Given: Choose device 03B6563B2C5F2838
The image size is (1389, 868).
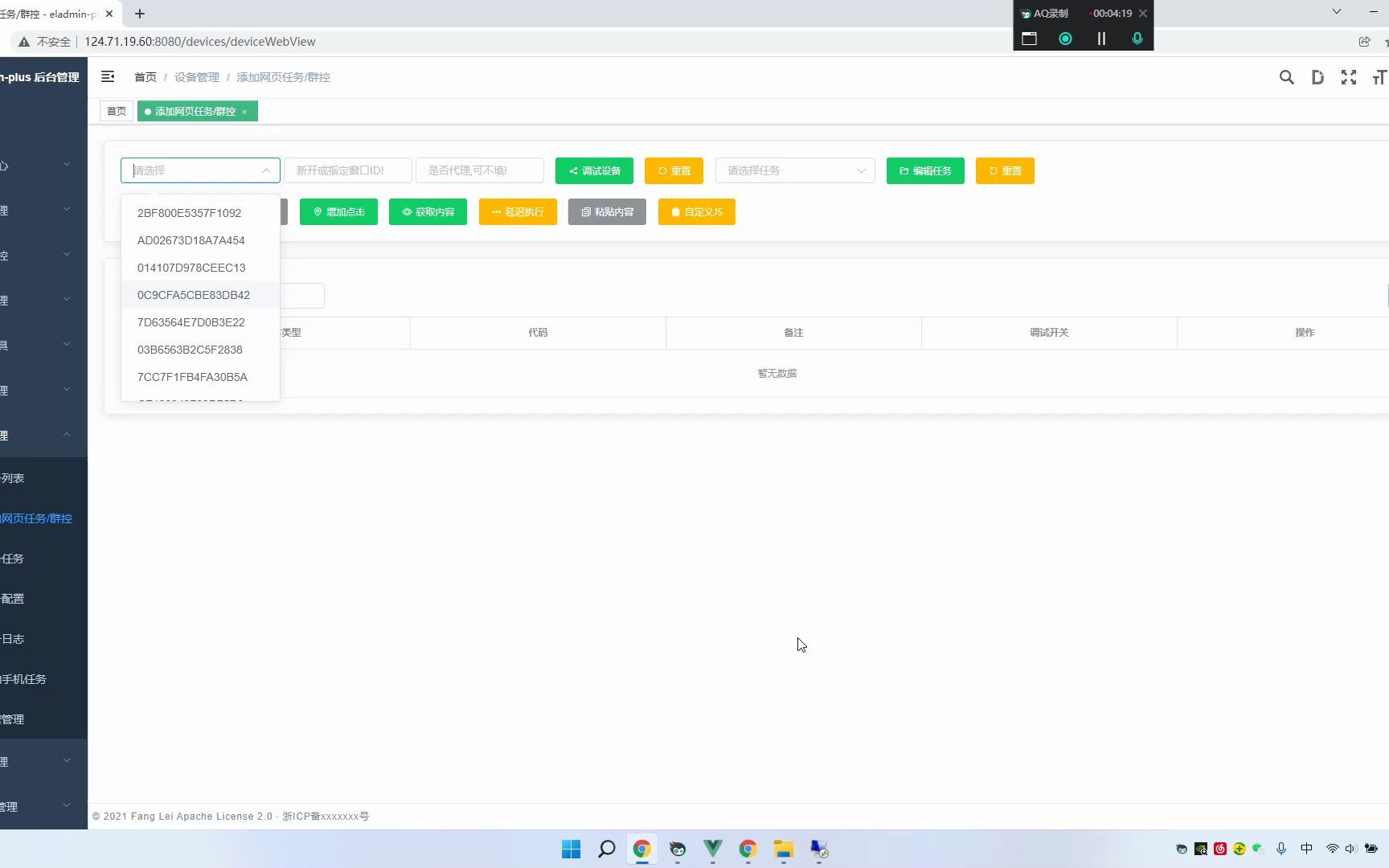Looking at the screenshot, I should 200,350.
